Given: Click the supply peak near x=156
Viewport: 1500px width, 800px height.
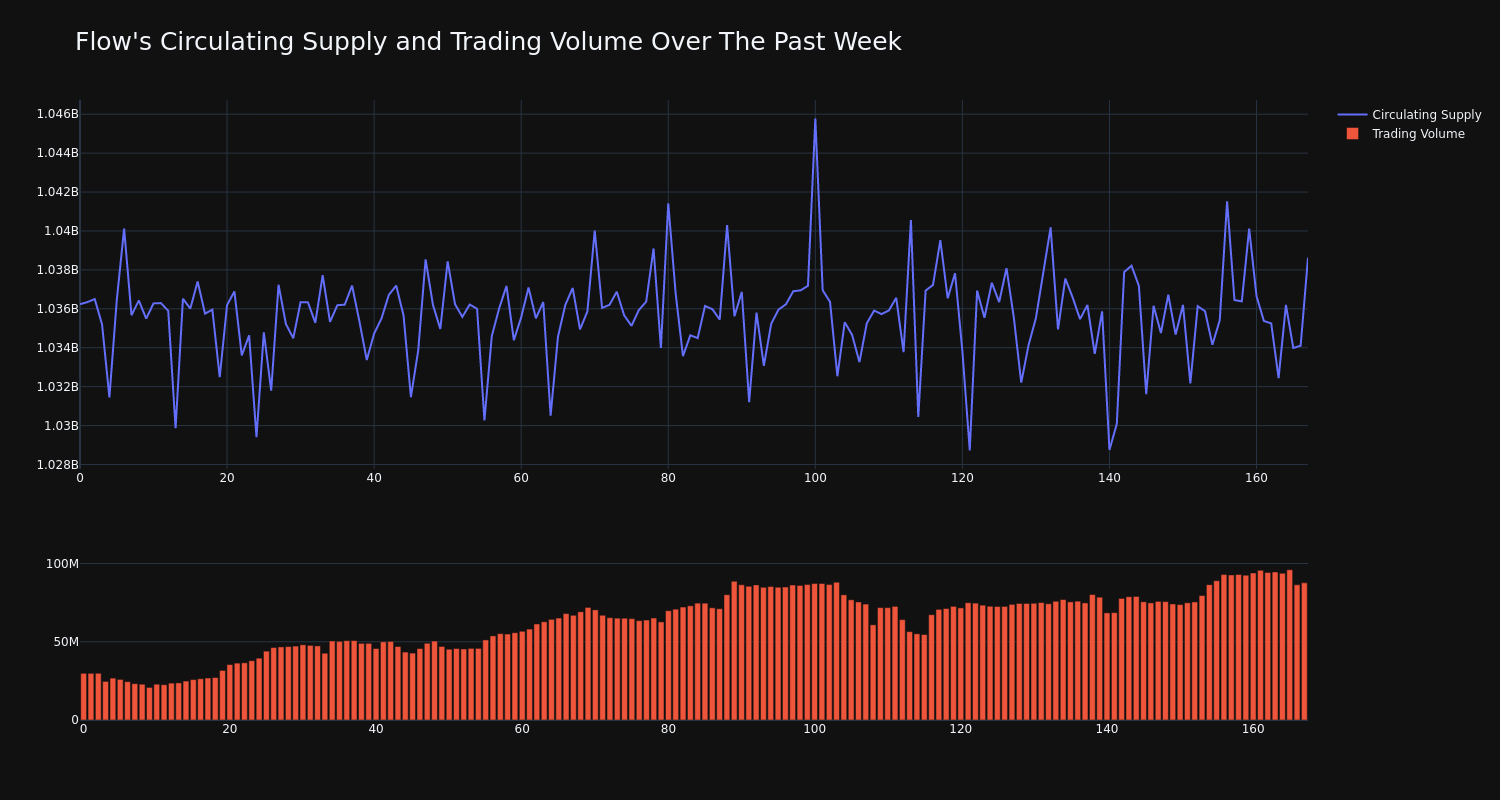Looking at the screenshot, I should (x=1227, y=203).
